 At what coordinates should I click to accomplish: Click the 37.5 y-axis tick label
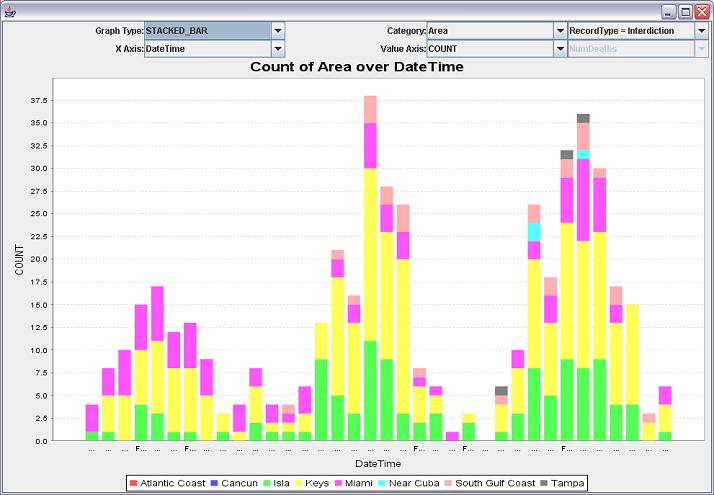pyautogui.click(x=39, y=101)
